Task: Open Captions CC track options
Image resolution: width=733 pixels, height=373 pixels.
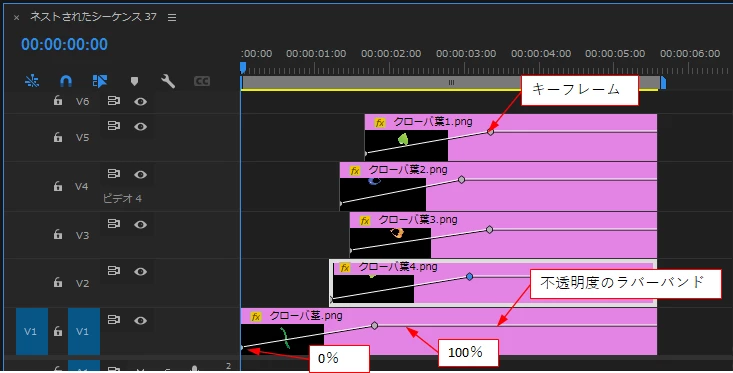Action: [x=201, y=81]
